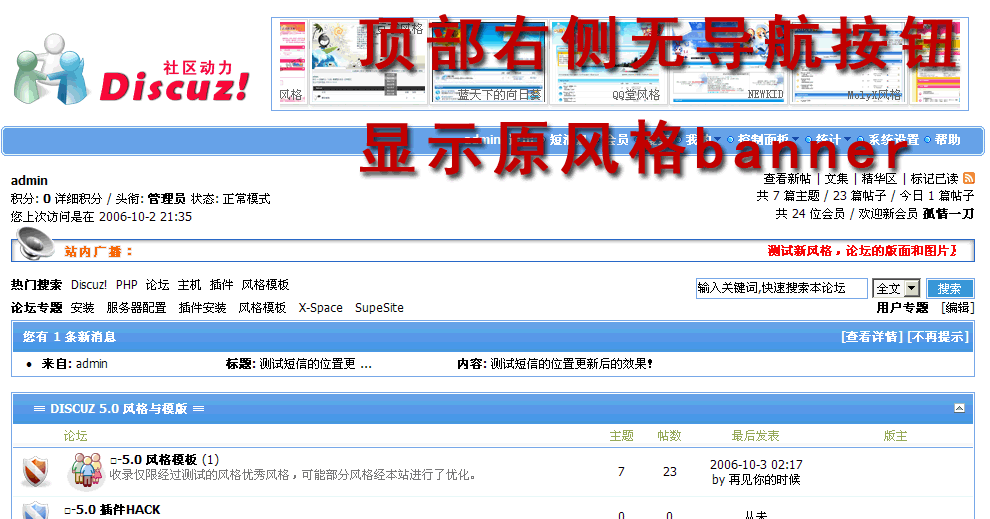
Task: Click the 搜索 button
Action: click(950, 289)
